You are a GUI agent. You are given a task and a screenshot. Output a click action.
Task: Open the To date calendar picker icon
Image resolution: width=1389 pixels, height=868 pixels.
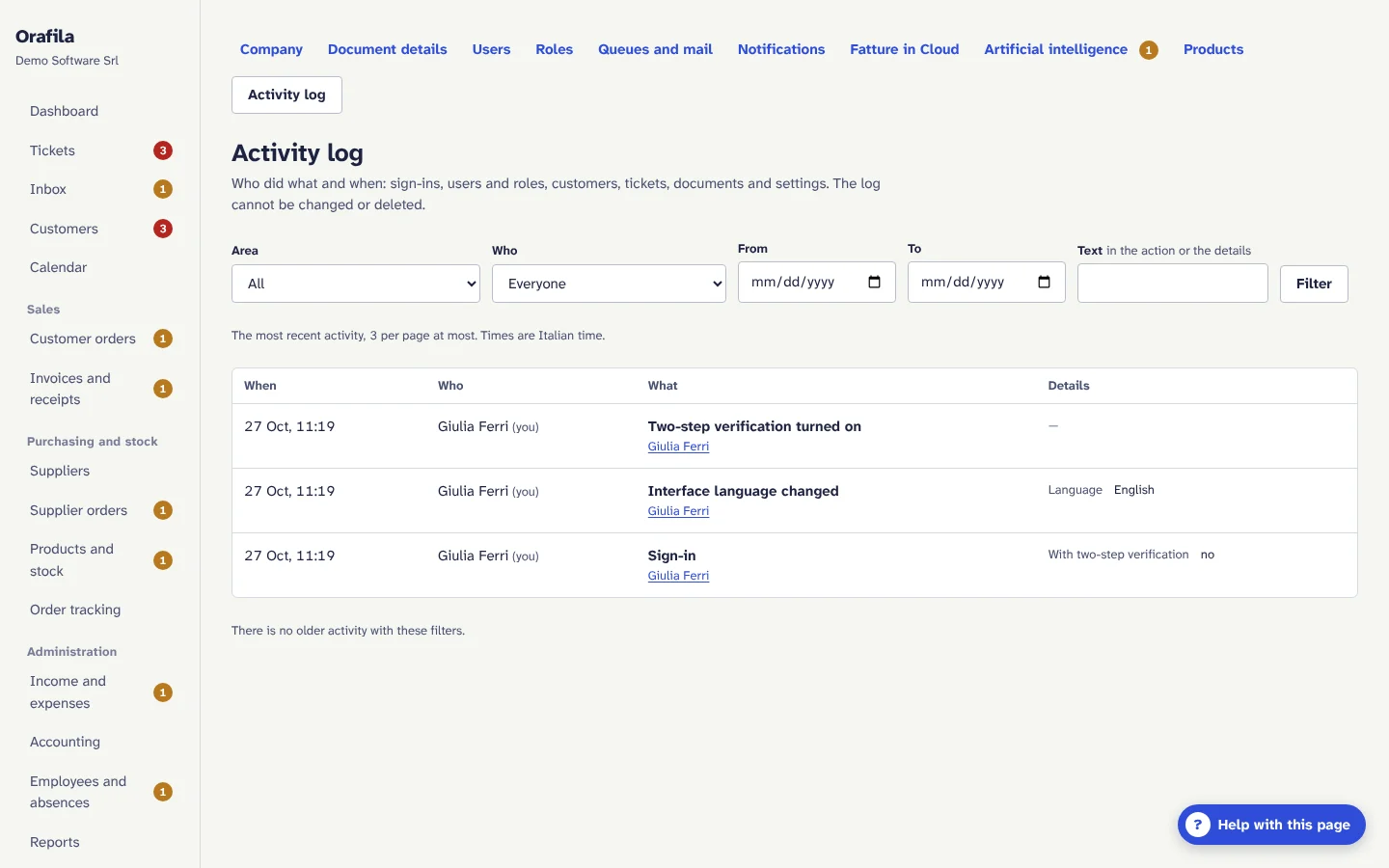(1044, 283)
